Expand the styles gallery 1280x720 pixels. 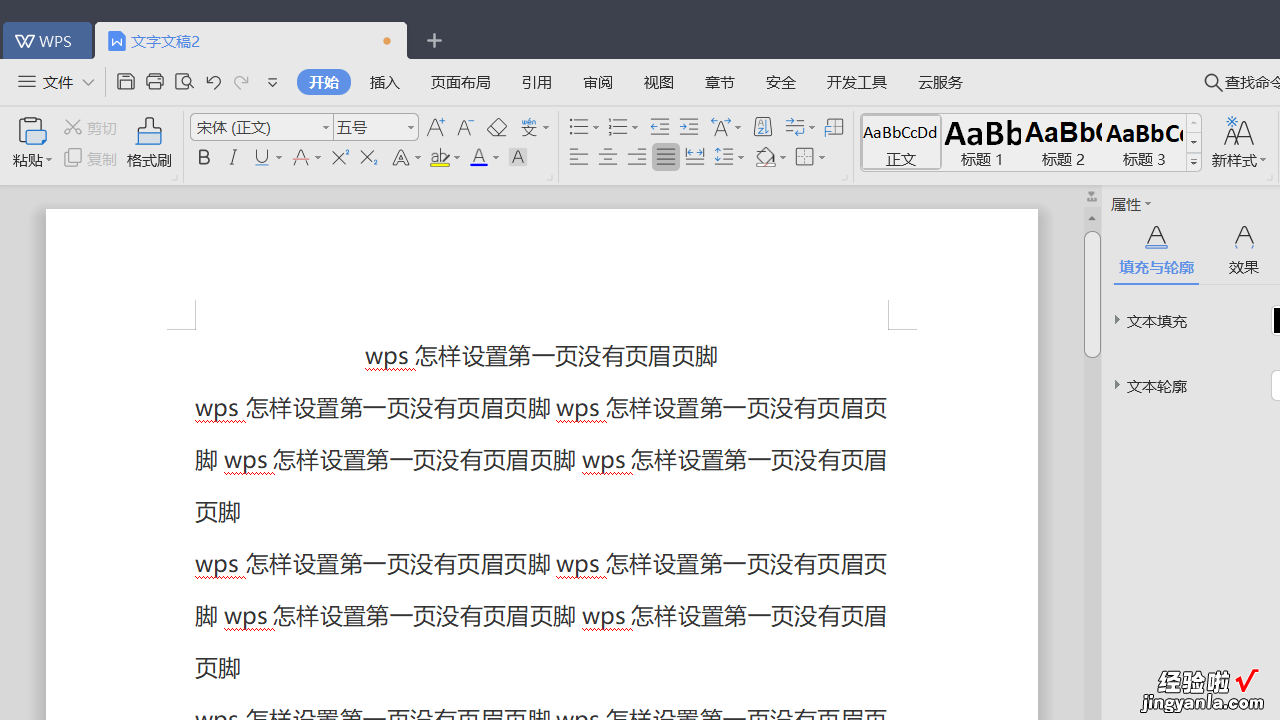coord(1194,161)
